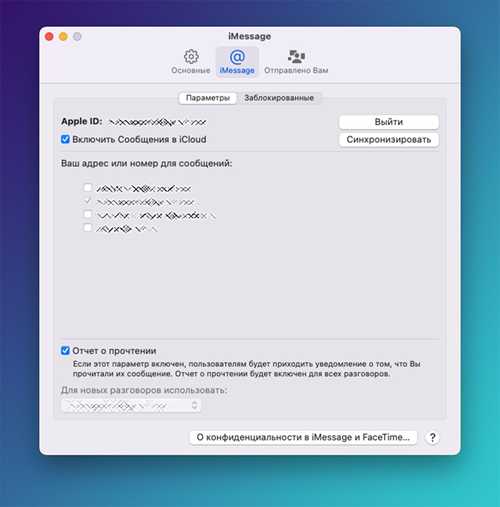
Task: Select the iMessage @ icon
Action: coord(237,57)
